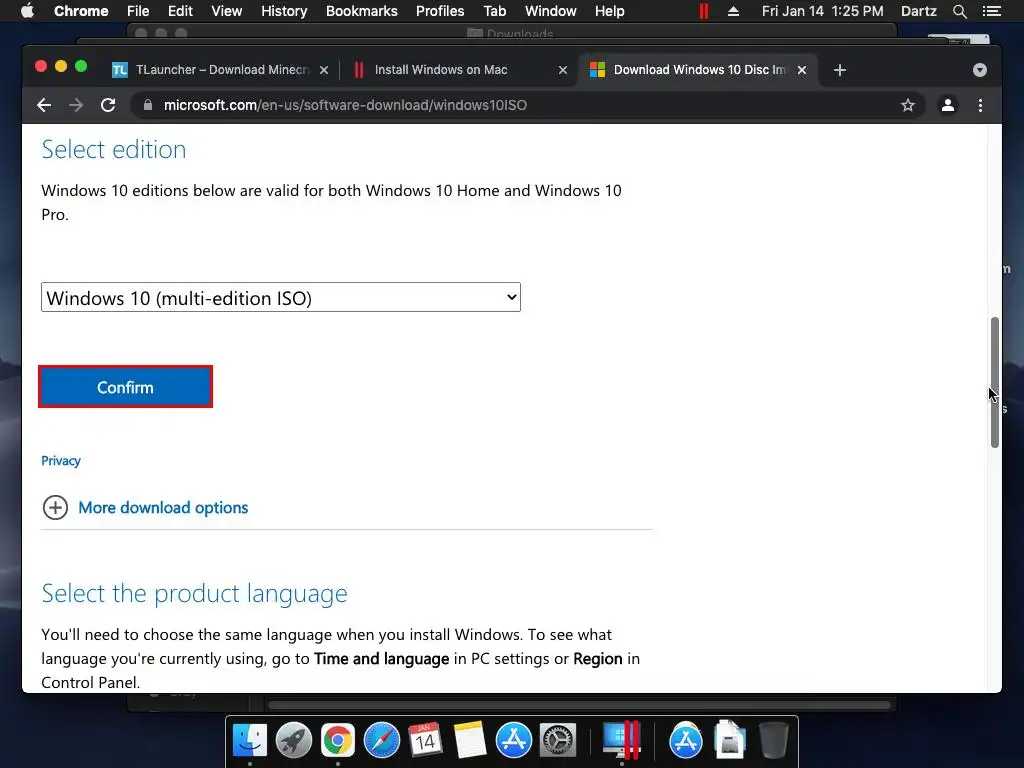Screen dimensions: 1024x768
Task: Click the background window horizontal scrollbar
Action: pos(579,705)
